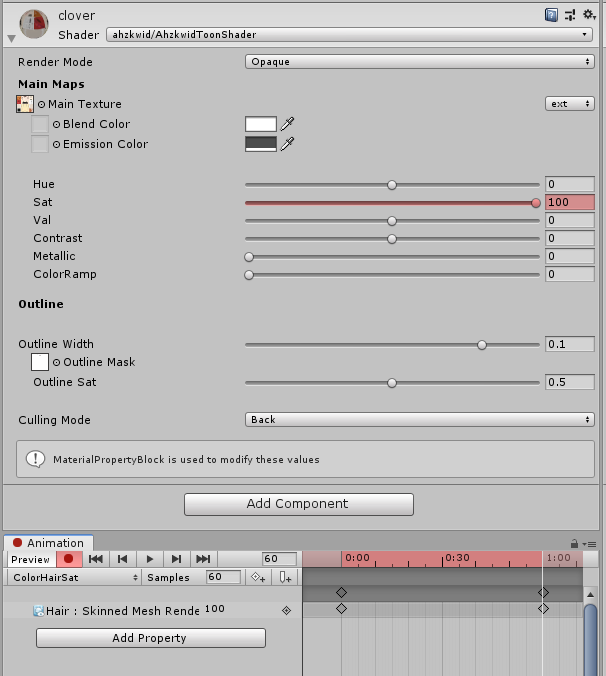Viewport: 606px width, 676px height.
Task: Click the Outline Mask picker circle icon
Action: (x=56, y=363)
